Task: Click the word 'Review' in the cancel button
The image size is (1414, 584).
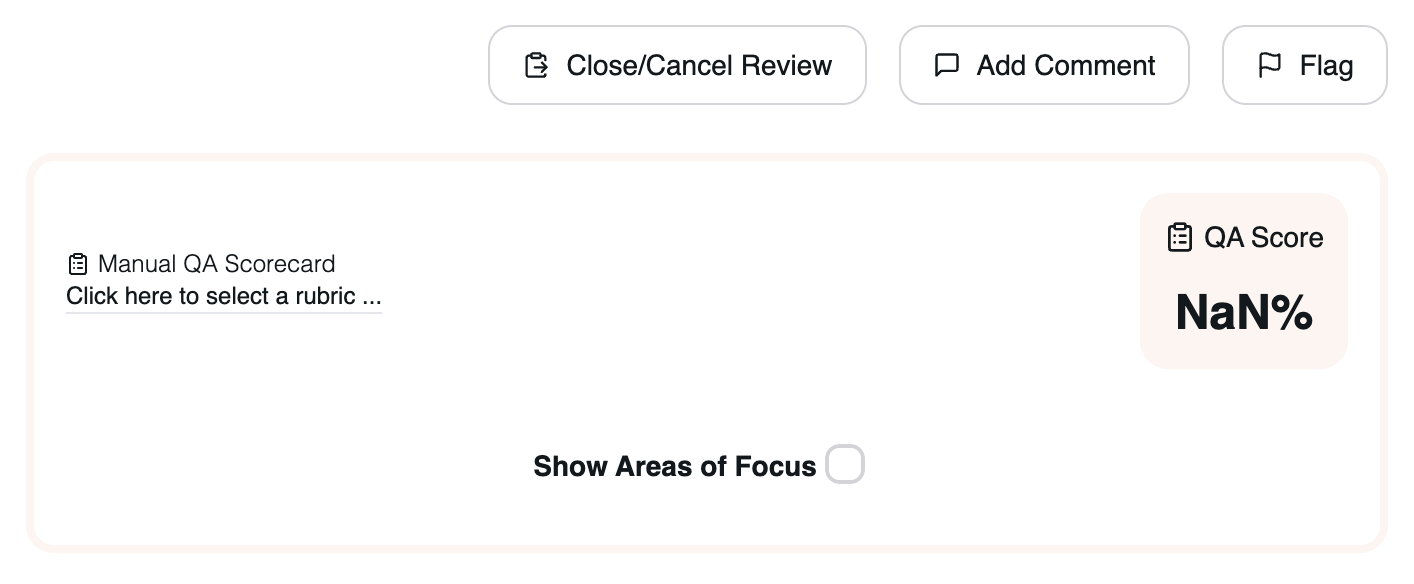Action: (x=786, y=66)
